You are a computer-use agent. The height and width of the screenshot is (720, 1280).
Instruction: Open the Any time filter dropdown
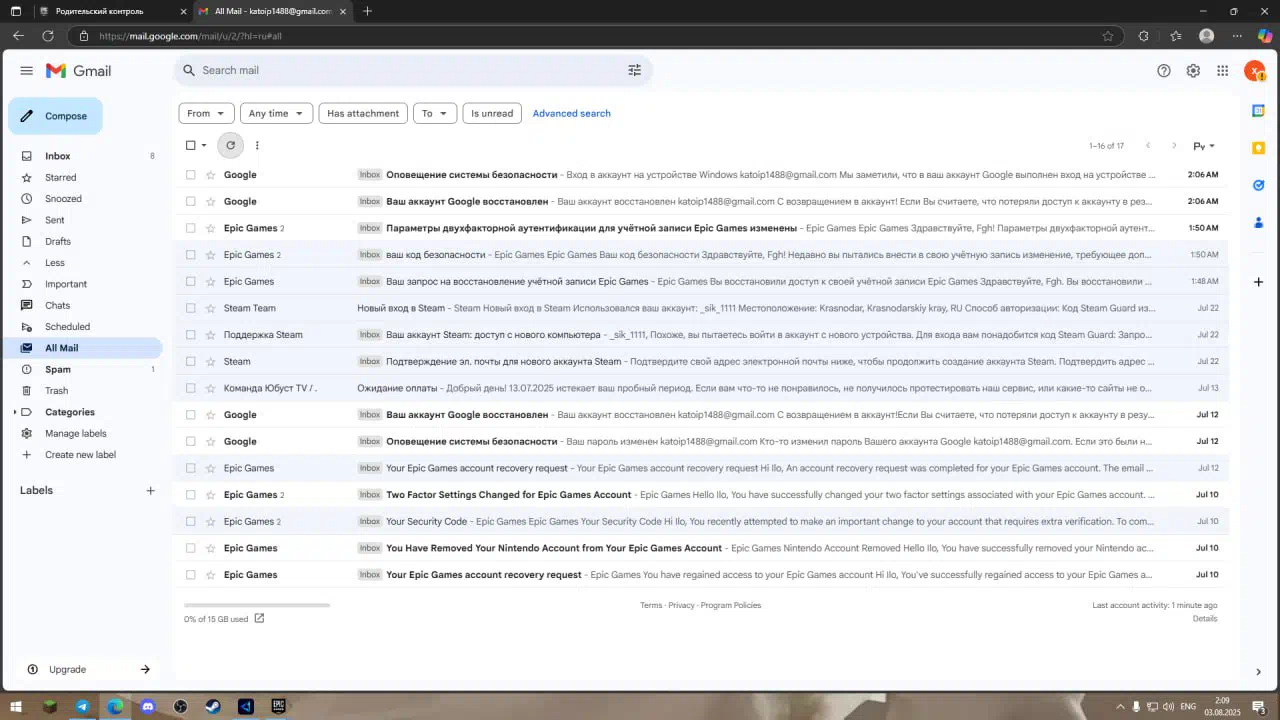pos(277,113)
